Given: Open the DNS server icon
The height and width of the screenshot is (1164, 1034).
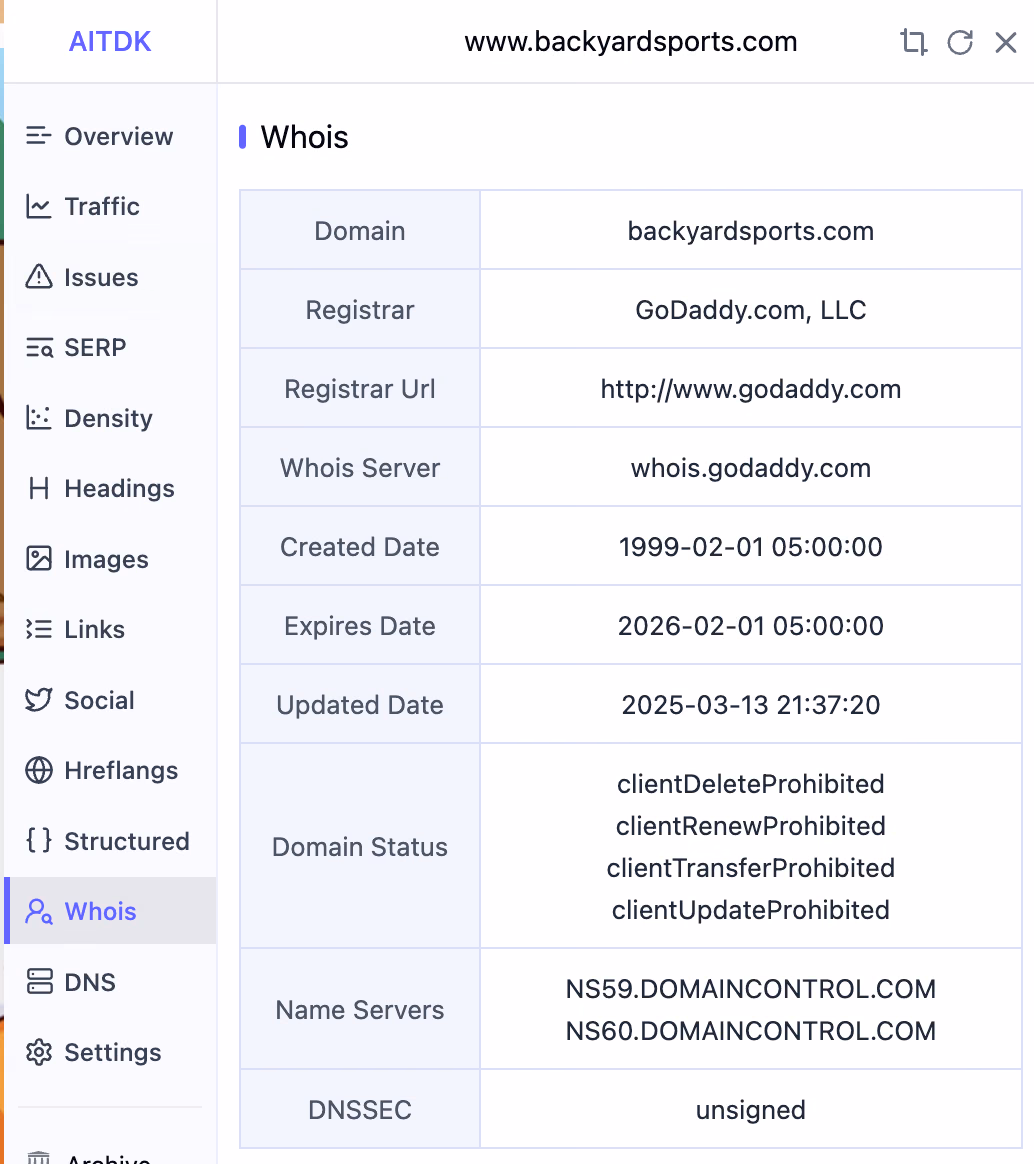Looking at the screenshot, I should (39, 981).
